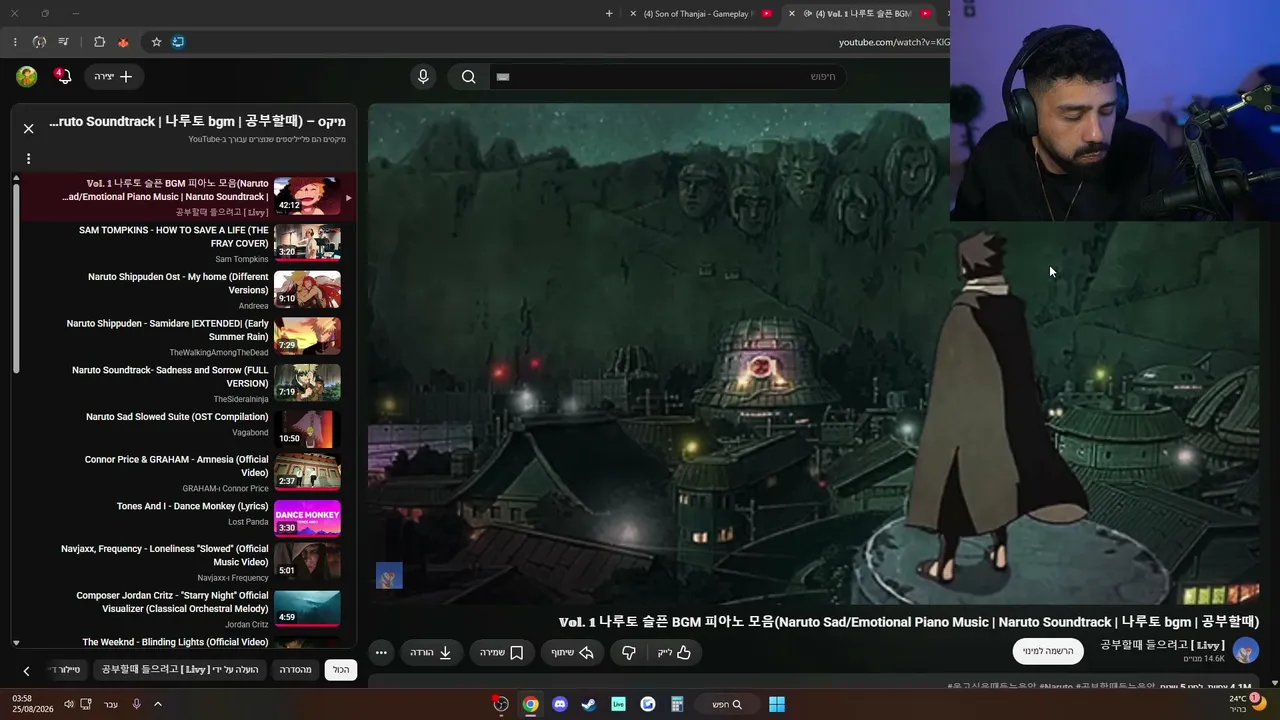Open Chrome from the taskbar

530,704
